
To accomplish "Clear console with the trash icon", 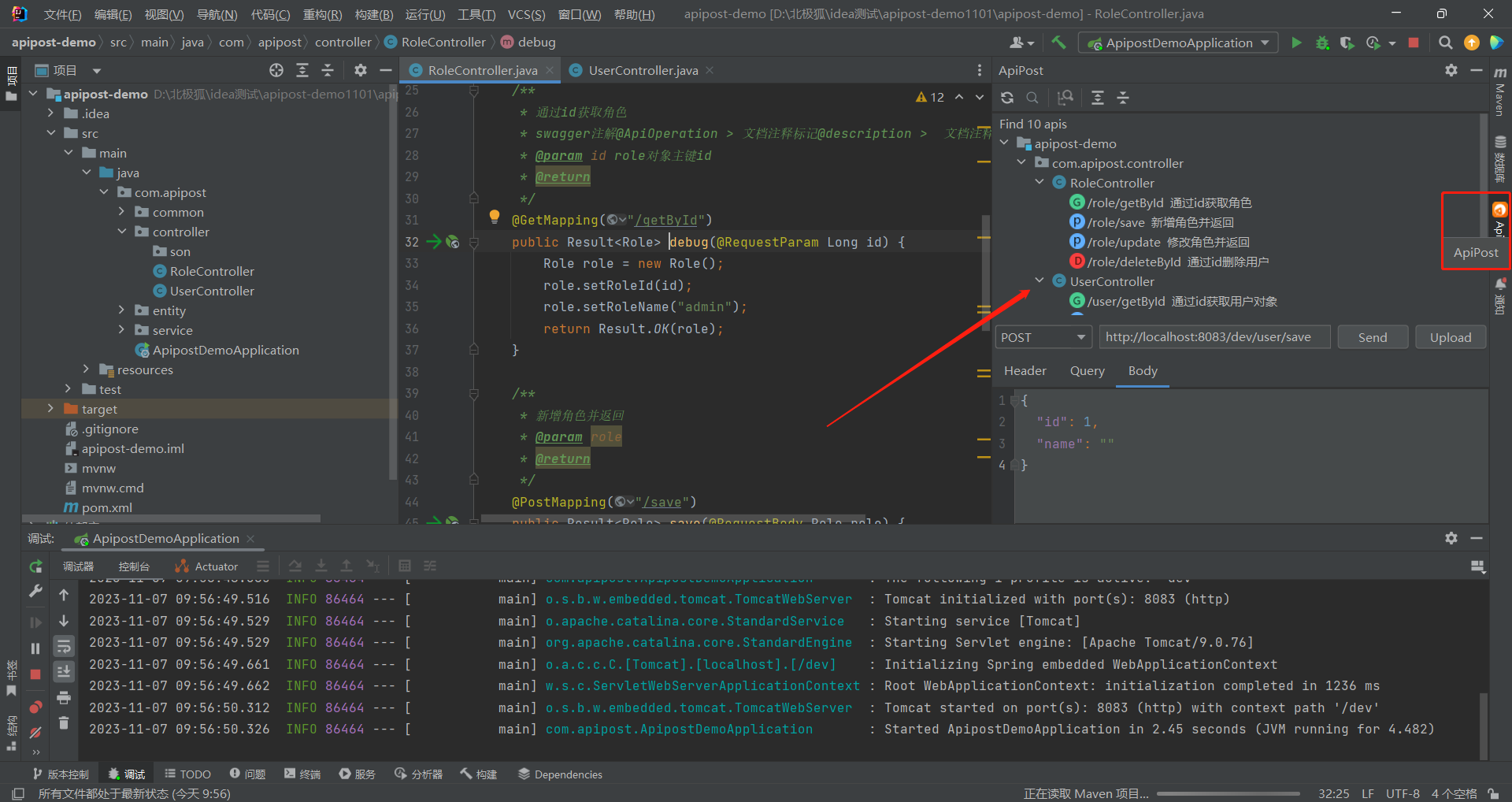I will 64,722.
